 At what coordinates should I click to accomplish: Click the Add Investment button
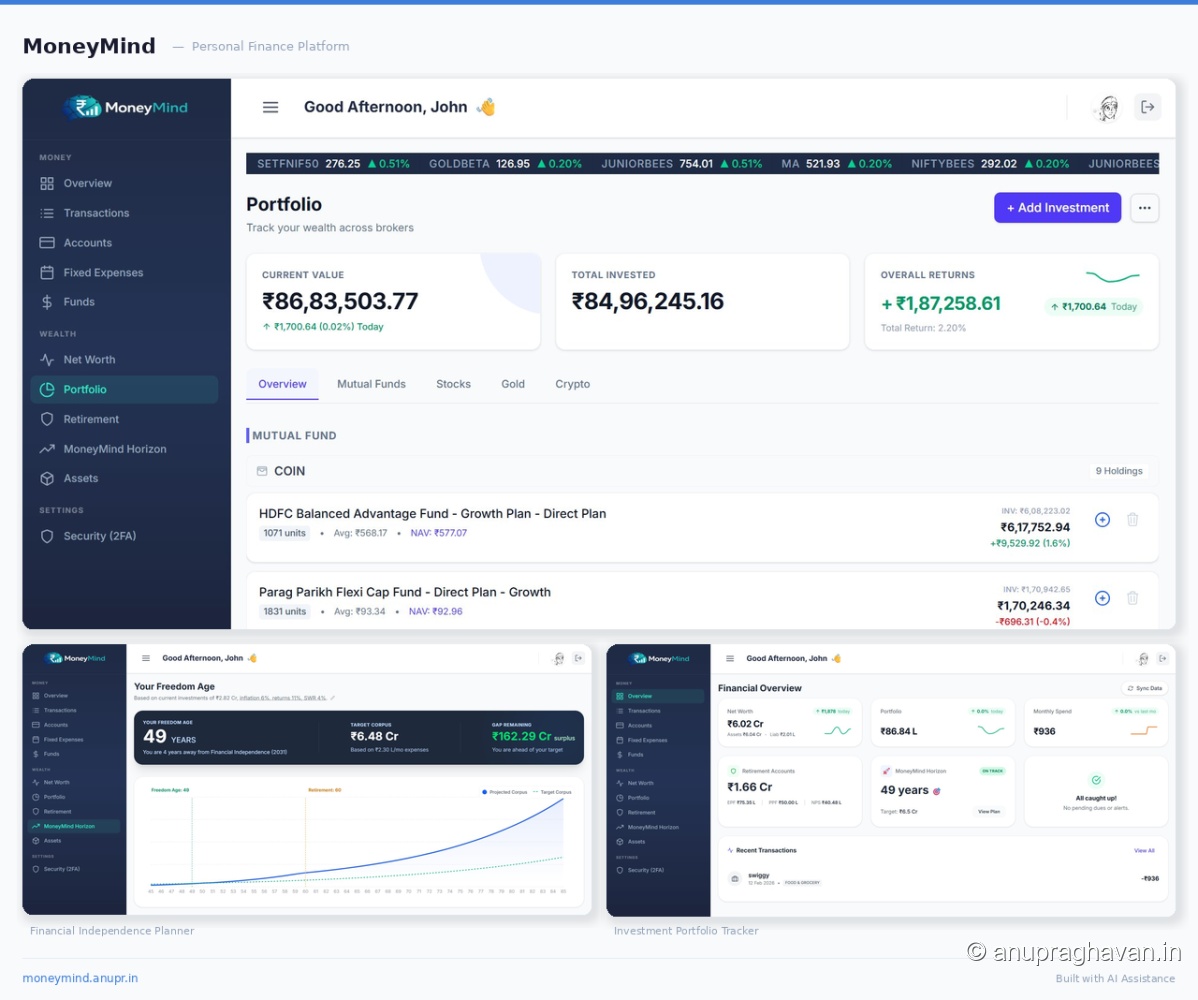tap(1057, 208)
